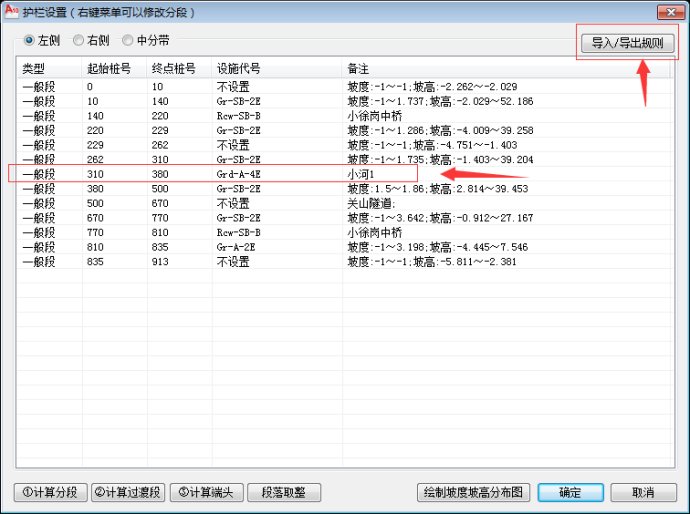Click the app icon in title bar
Image resolution: width=690 pixels, height=514 pixels.
[x=11, y=12]
